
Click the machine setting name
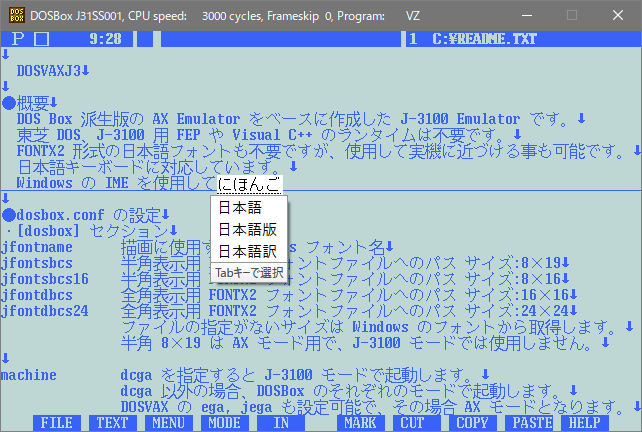click(x=29, y=375)
